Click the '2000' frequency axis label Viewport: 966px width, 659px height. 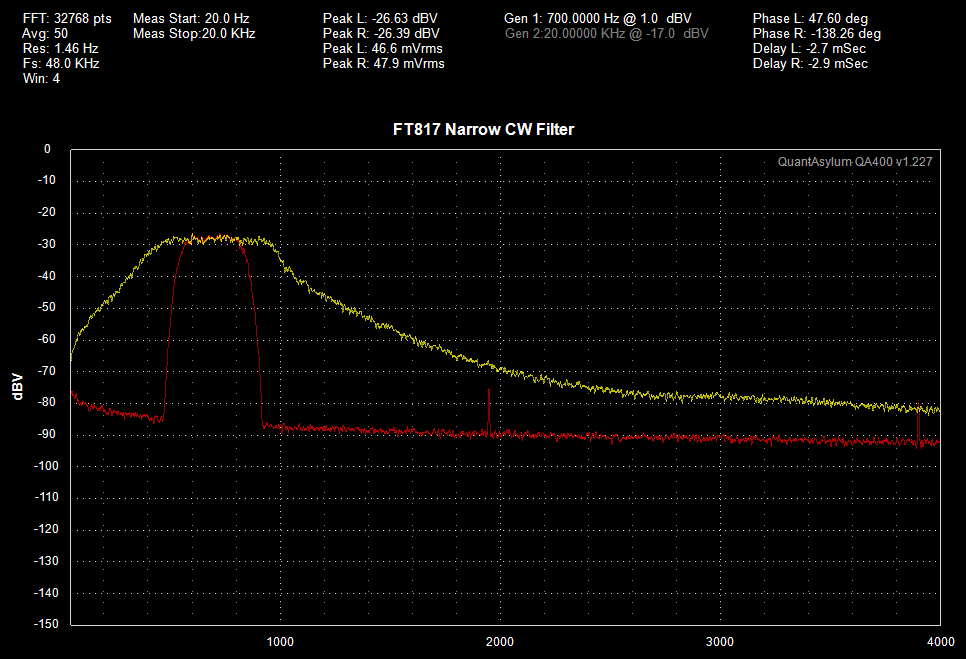coord(500,642)
